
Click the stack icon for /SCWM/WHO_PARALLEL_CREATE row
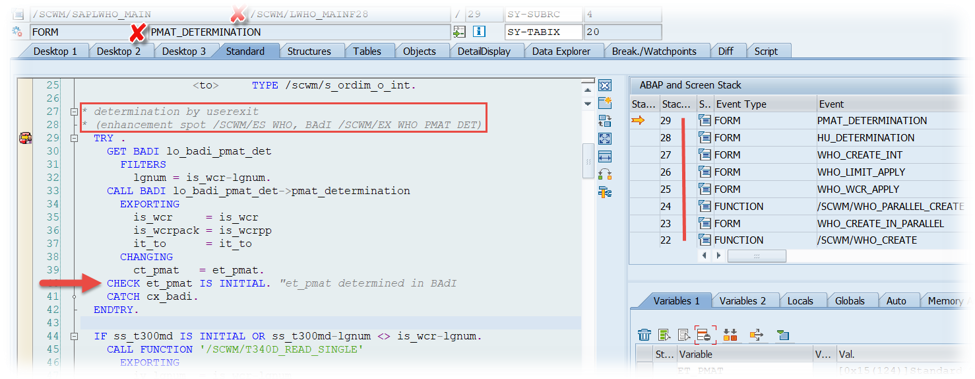click(x=705, y=206)
